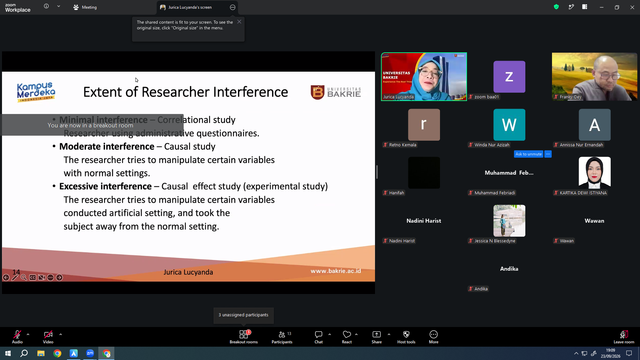Click Leave room button
Screen dimensions: 640x360
pos(624,337)
